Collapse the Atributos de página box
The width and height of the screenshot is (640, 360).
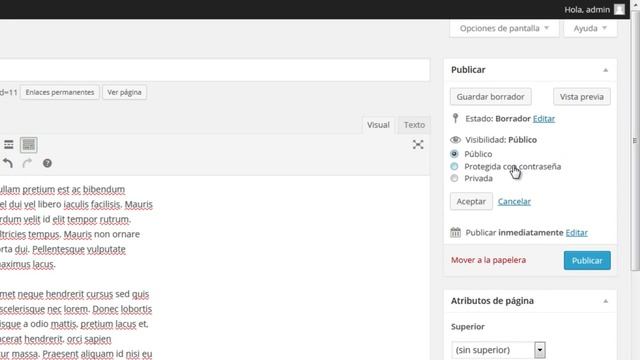[x=605, y=301]
